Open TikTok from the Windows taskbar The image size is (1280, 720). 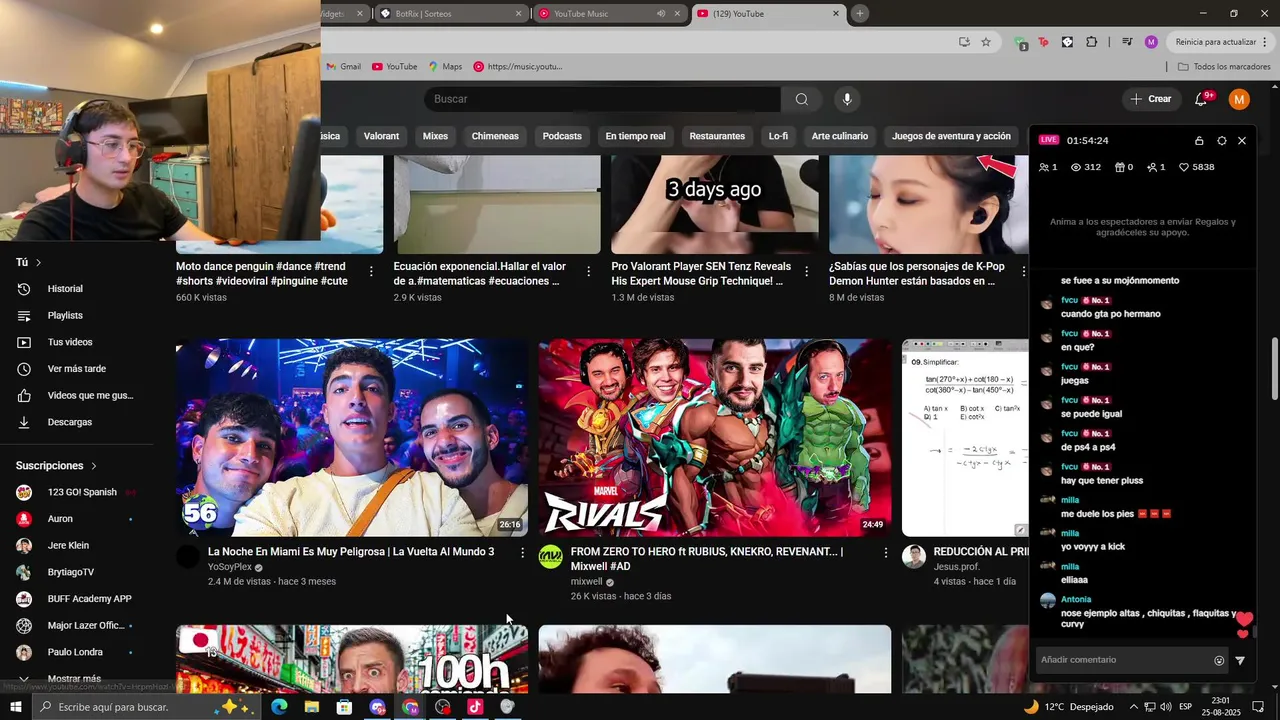coord(475,707)
